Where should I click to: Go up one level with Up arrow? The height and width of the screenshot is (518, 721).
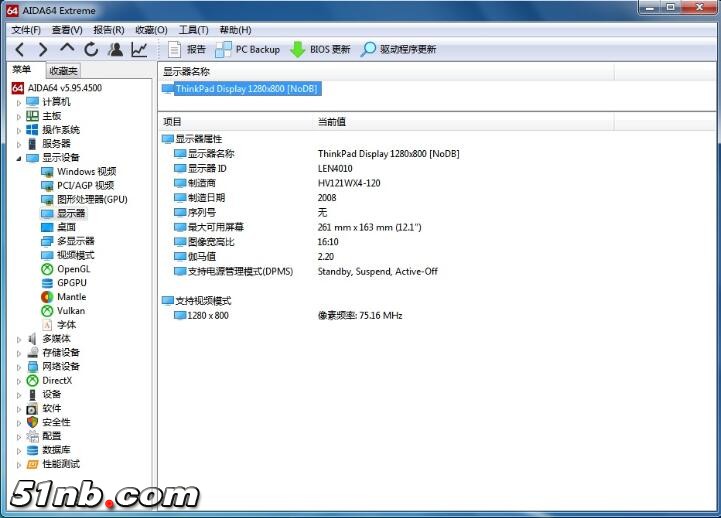pos(67,49)
